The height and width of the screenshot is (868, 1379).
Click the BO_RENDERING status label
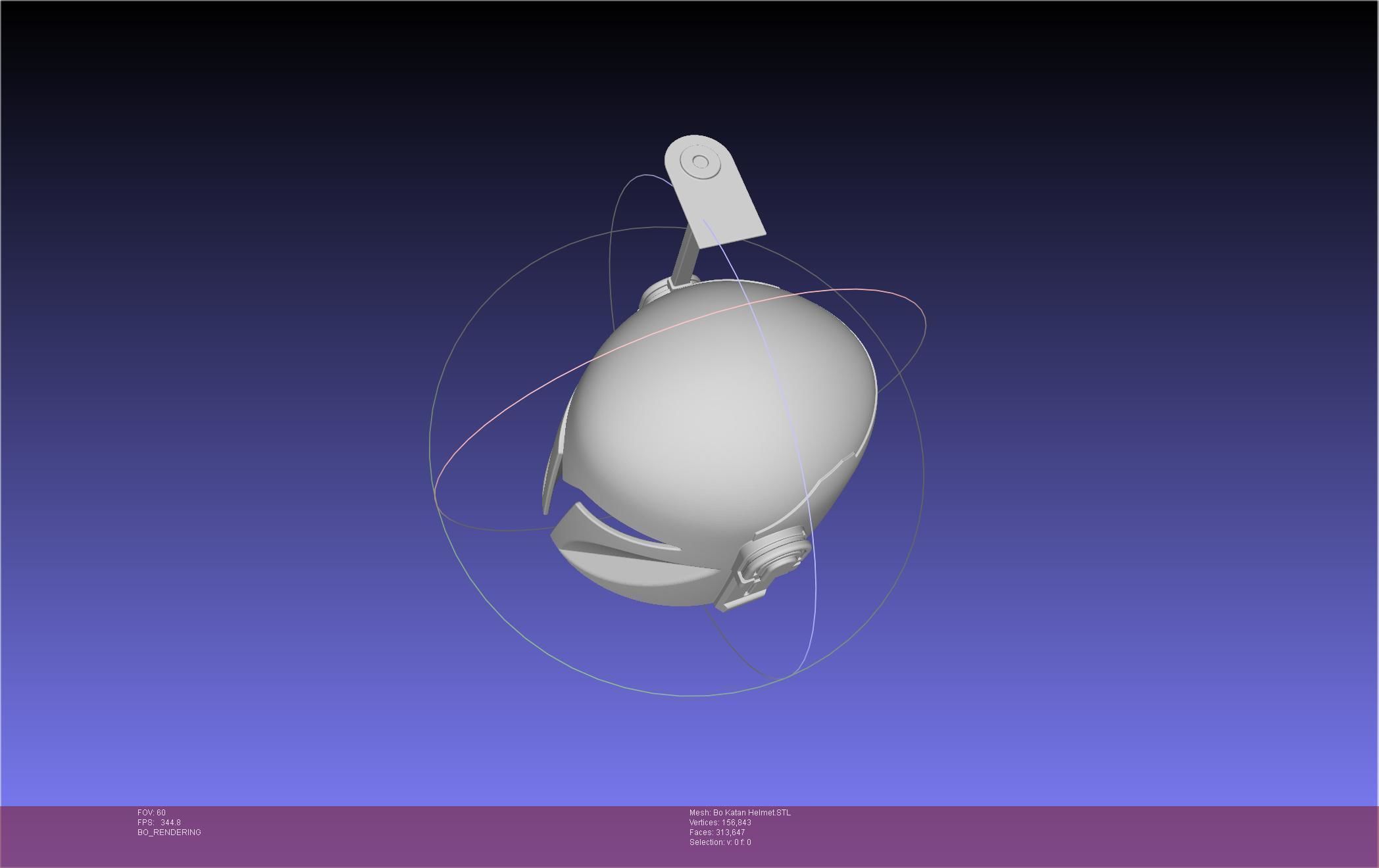pyautogui.click(x=169, y=832)
